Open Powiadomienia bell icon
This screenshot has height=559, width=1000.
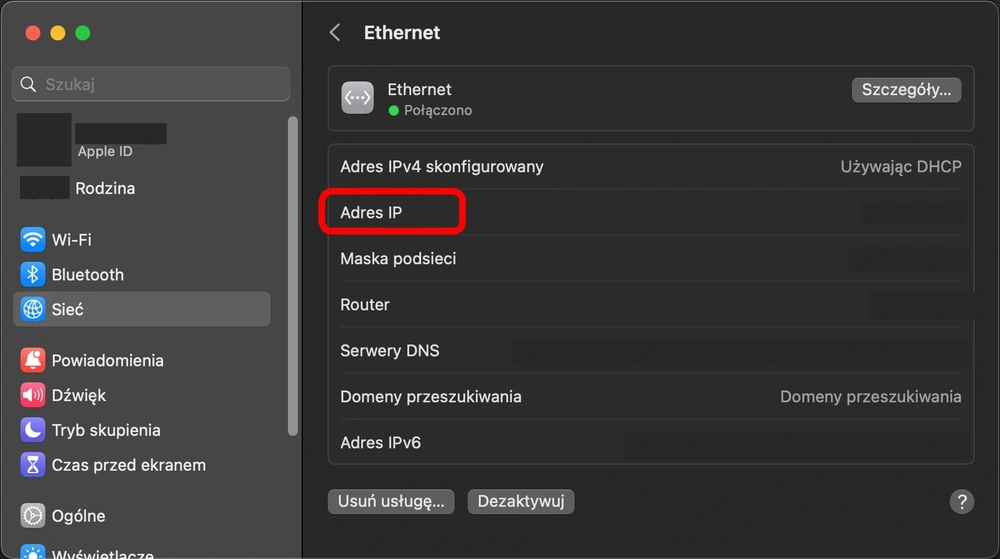click(x=33, y=360)
